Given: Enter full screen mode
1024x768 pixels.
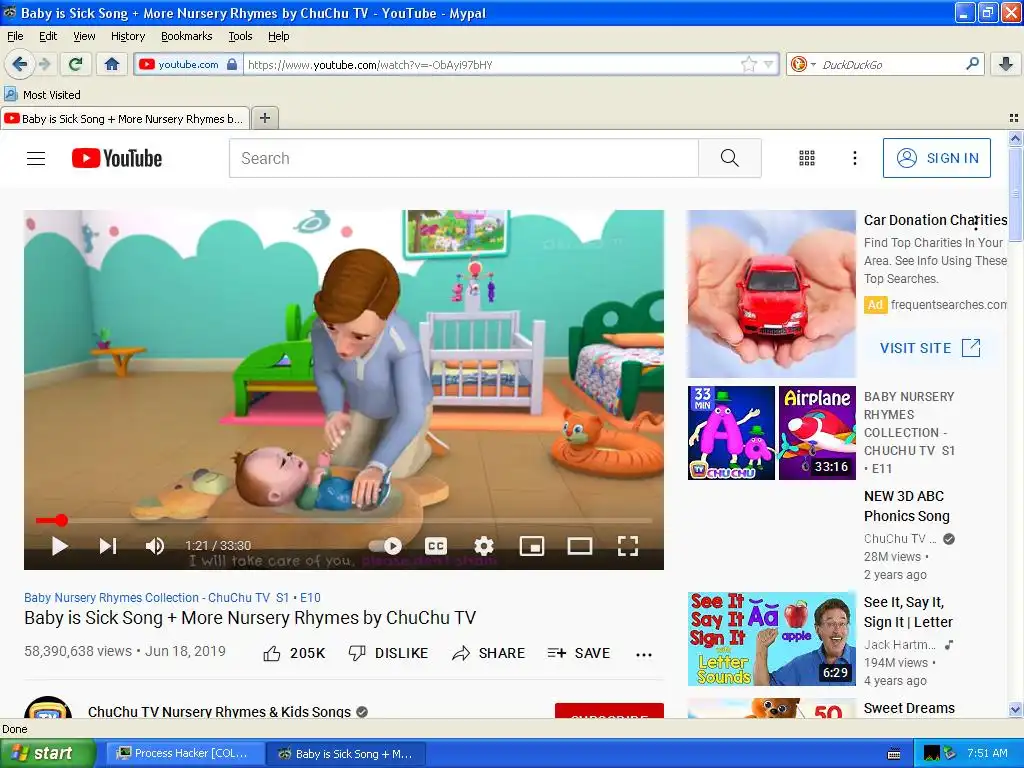Looking at the screenshot, I should (628, 546).
